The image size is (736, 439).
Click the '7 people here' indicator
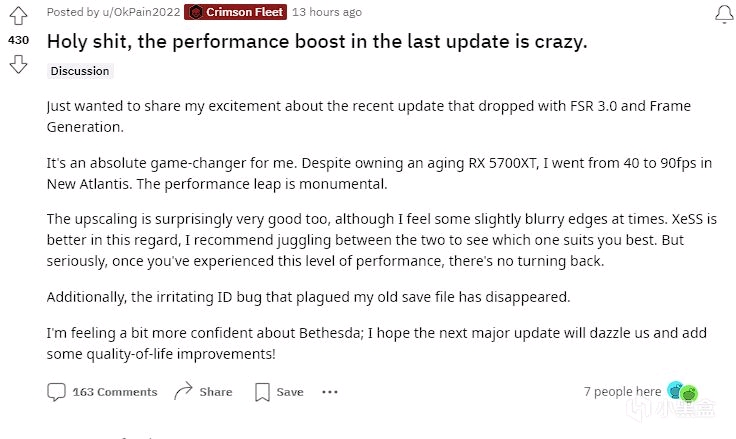click(622, 392)
